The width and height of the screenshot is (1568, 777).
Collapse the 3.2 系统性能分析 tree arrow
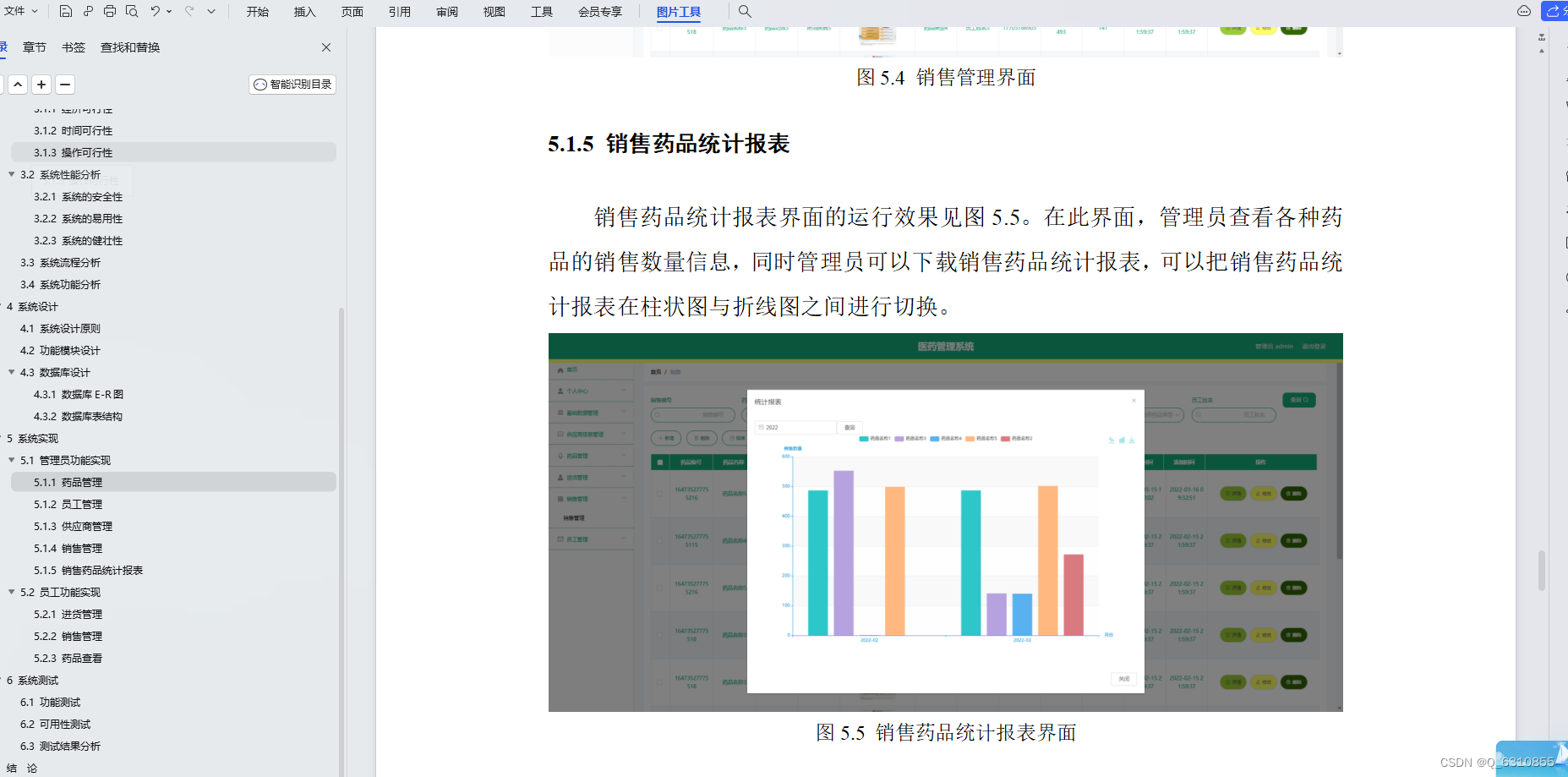tap(12, 174)
